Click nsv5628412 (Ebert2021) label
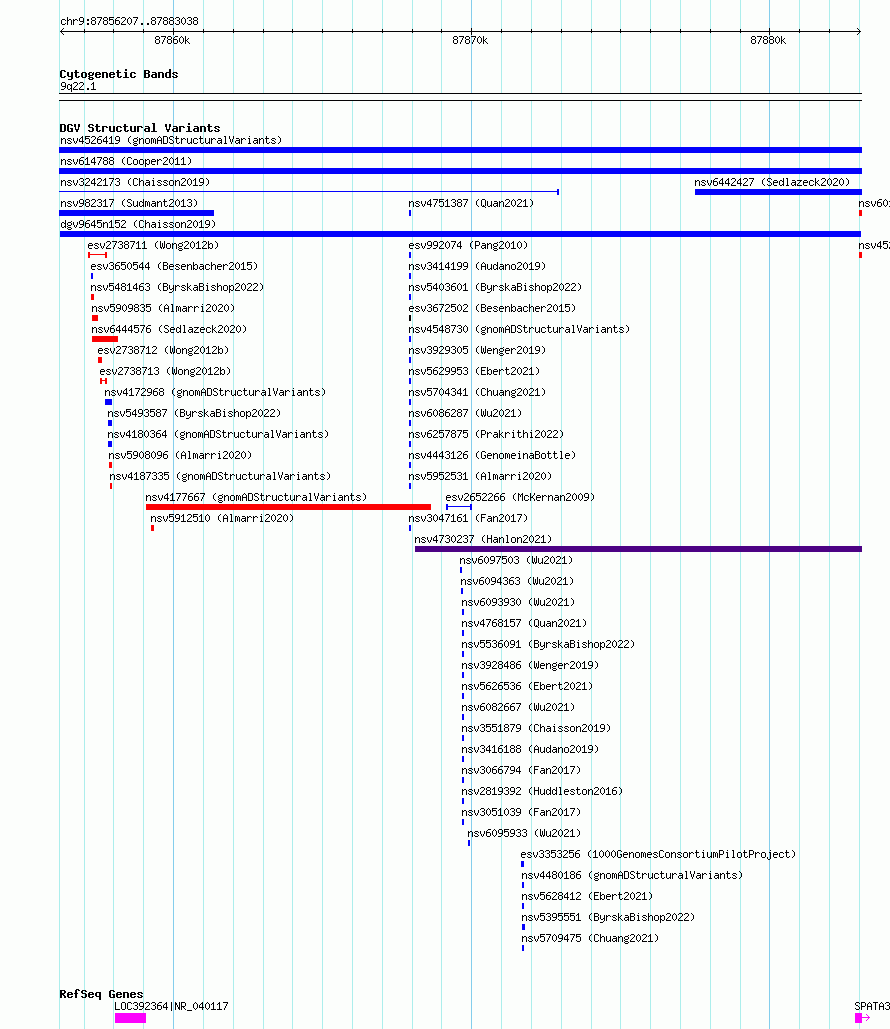Screen dimensions: 890x1029 (x=587, y=896)
